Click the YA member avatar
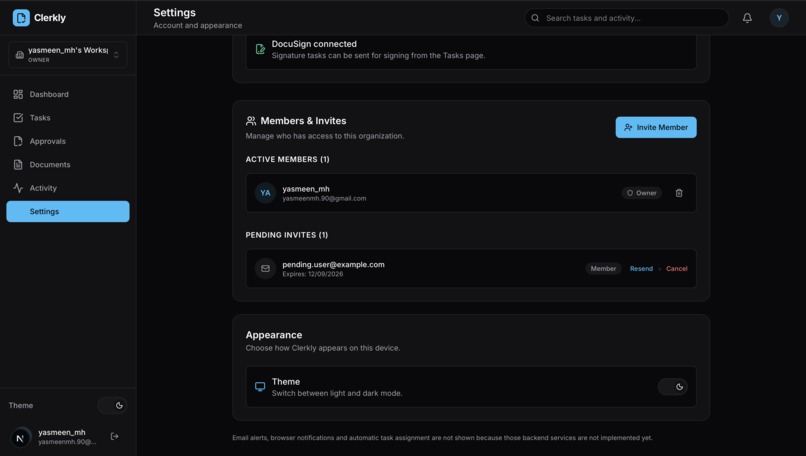The height and width of the screenshot is (456, 806). click(265, 193)
